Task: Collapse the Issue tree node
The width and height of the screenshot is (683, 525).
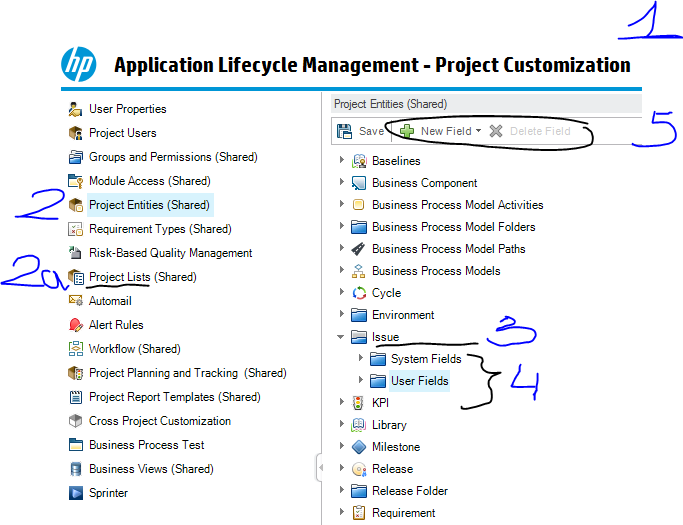Action: [x=341, y=338]
